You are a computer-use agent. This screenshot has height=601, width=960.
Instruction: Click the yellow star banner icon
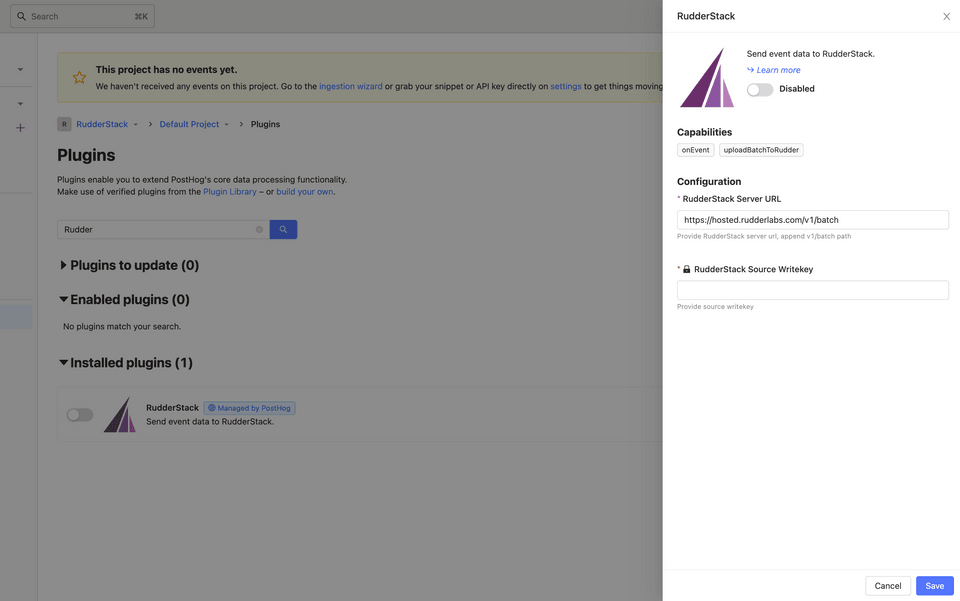[79, 77]
